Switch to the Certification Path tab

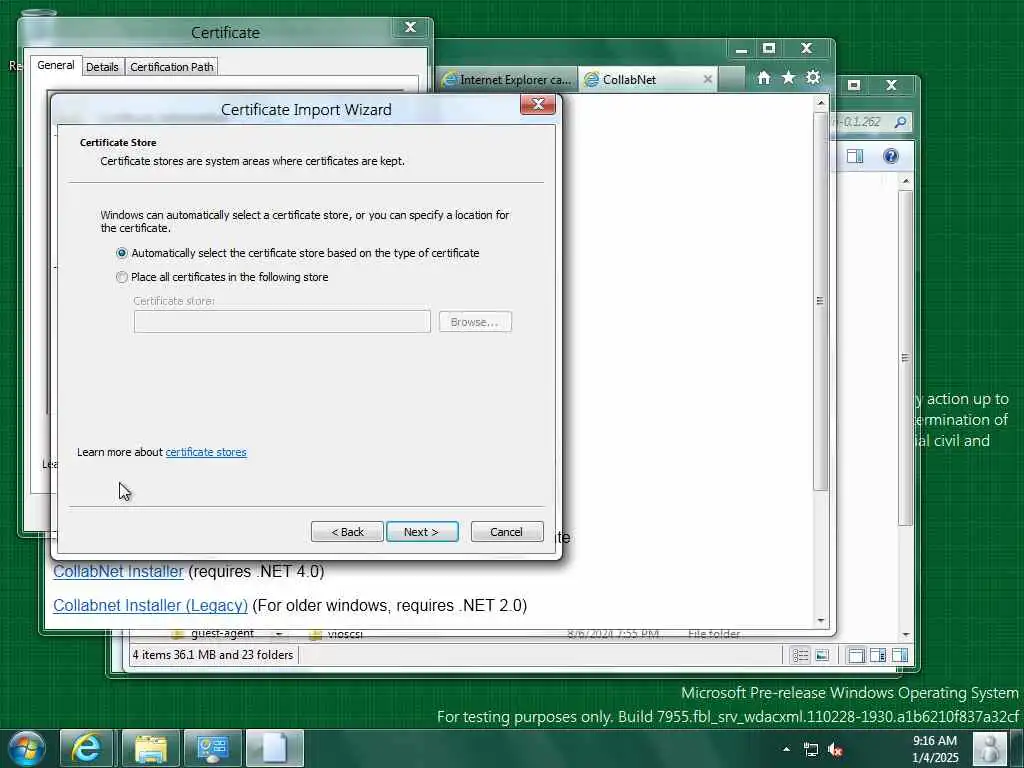(172, 67)
